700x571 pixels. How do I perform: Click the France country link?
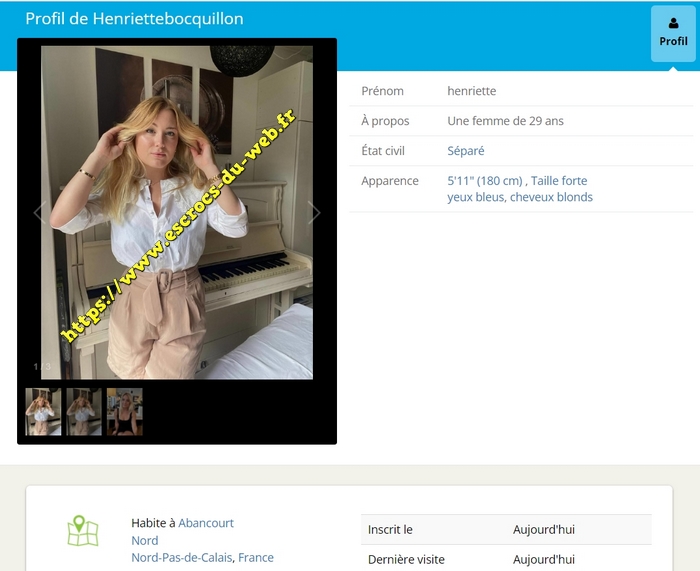256,557
